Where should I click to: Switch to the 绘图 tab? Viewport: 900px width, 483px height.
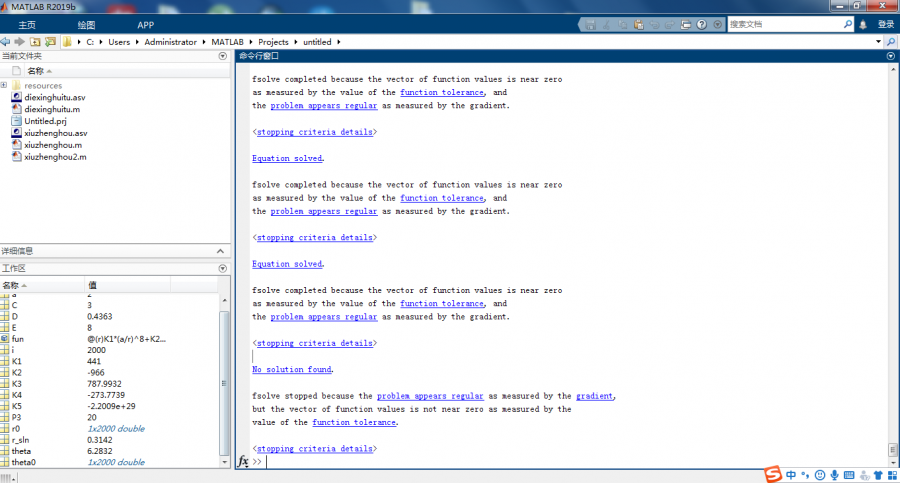(x=86, y=24)
